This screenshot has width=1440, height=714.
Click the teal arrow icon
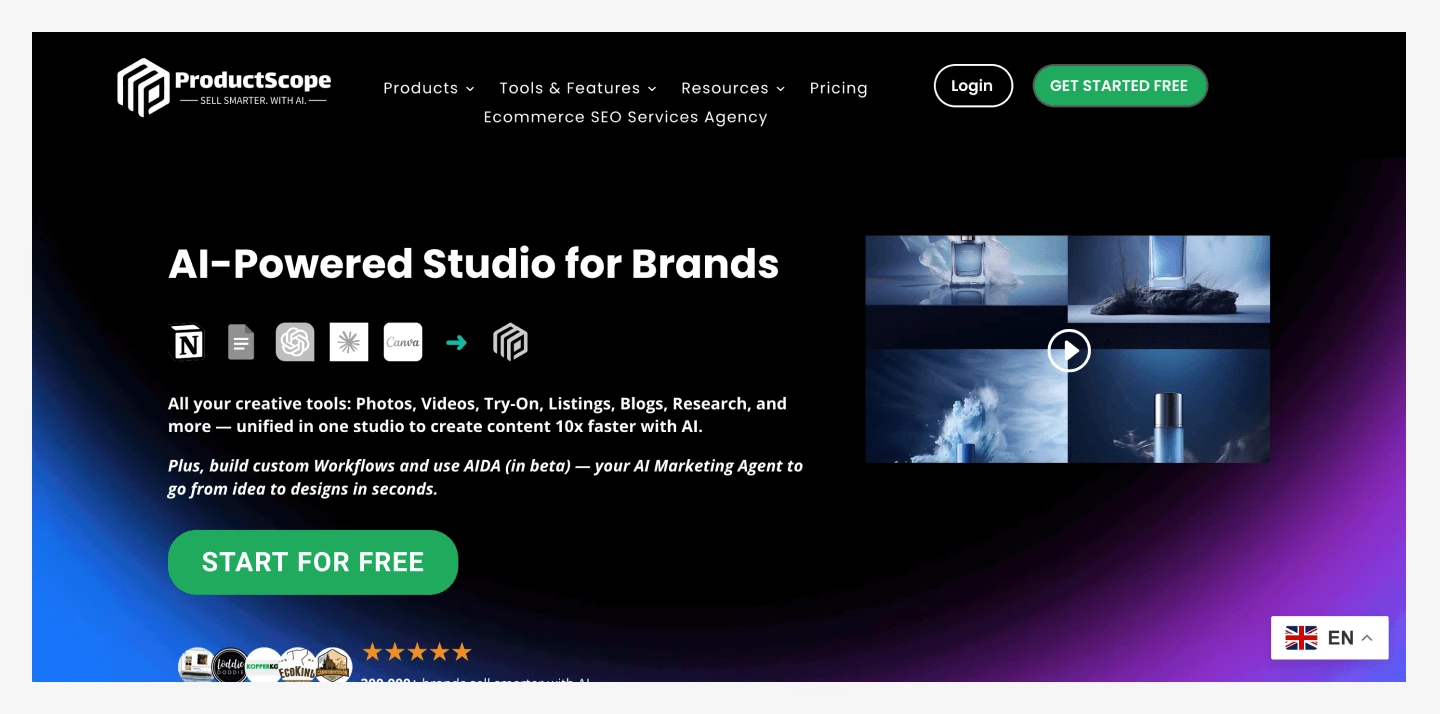click(456, 343)
